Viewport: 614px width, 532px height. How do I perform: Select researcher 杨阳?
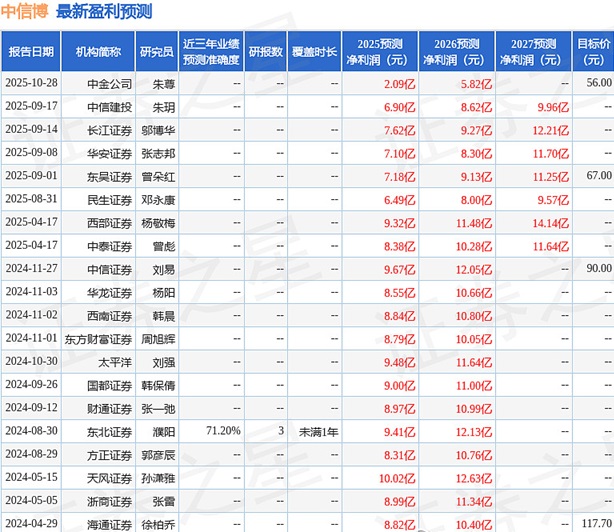click(164, 293)
